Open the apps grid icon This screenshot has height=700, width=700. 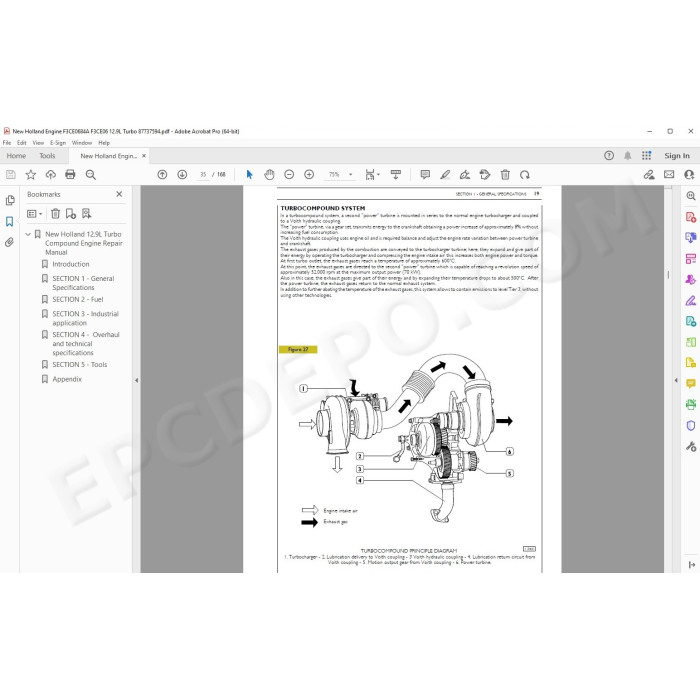pyautogui.click(x=646, y=155)
